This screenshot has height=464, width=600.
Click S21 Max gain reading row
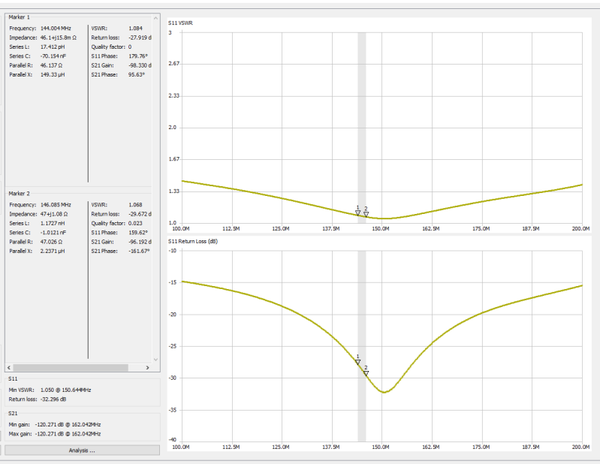[x=55, y=434]
